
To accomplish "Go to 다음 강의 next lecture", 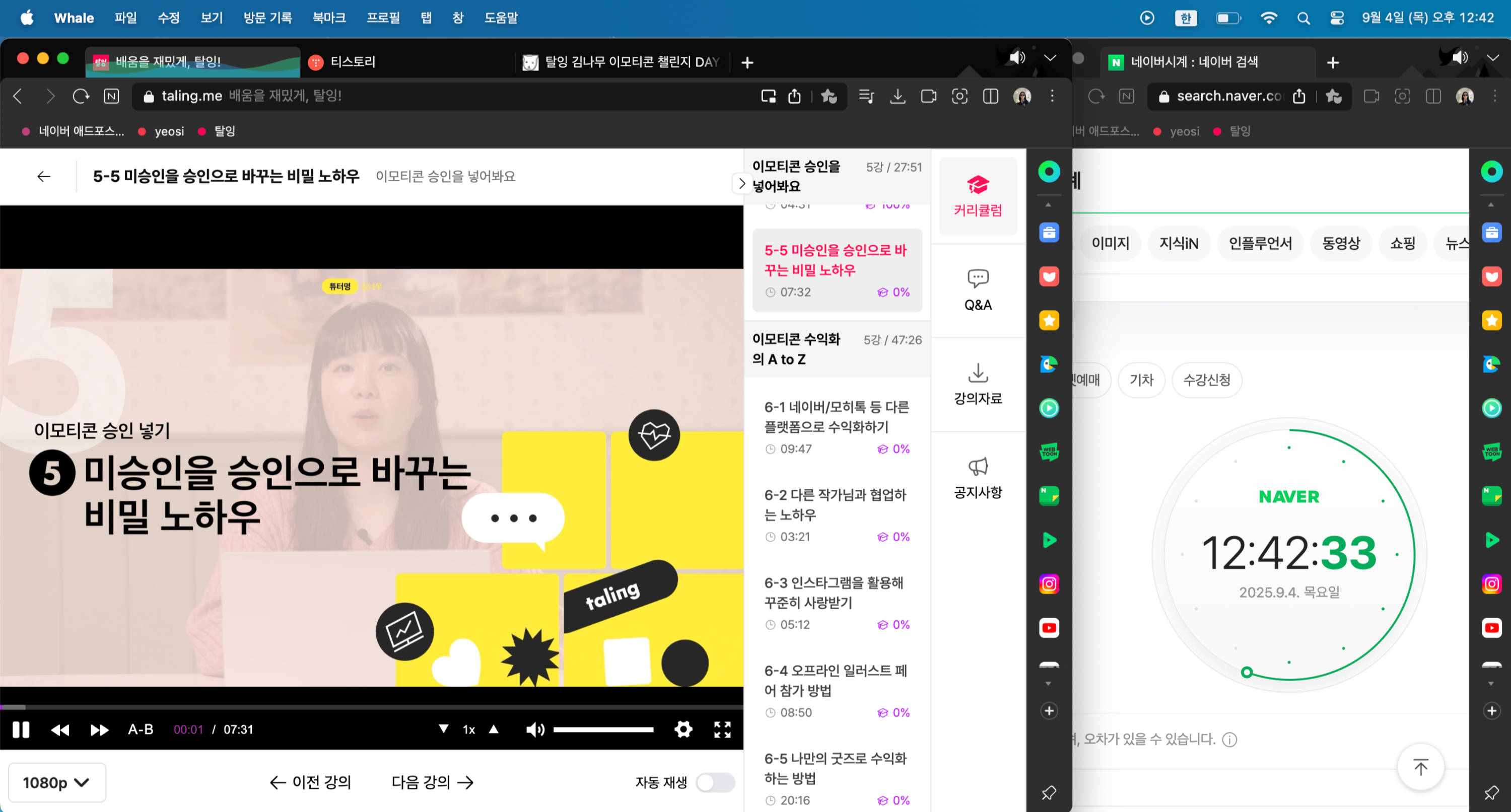I will [432, 782].
